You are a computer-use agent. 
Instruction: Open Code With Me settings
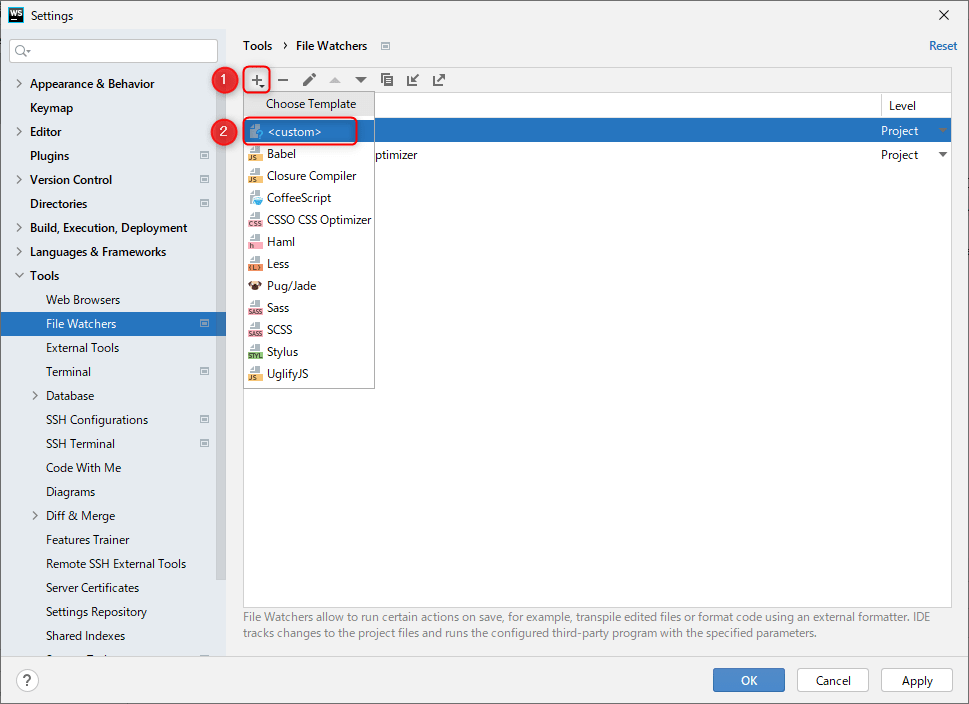tap(83, 468)
